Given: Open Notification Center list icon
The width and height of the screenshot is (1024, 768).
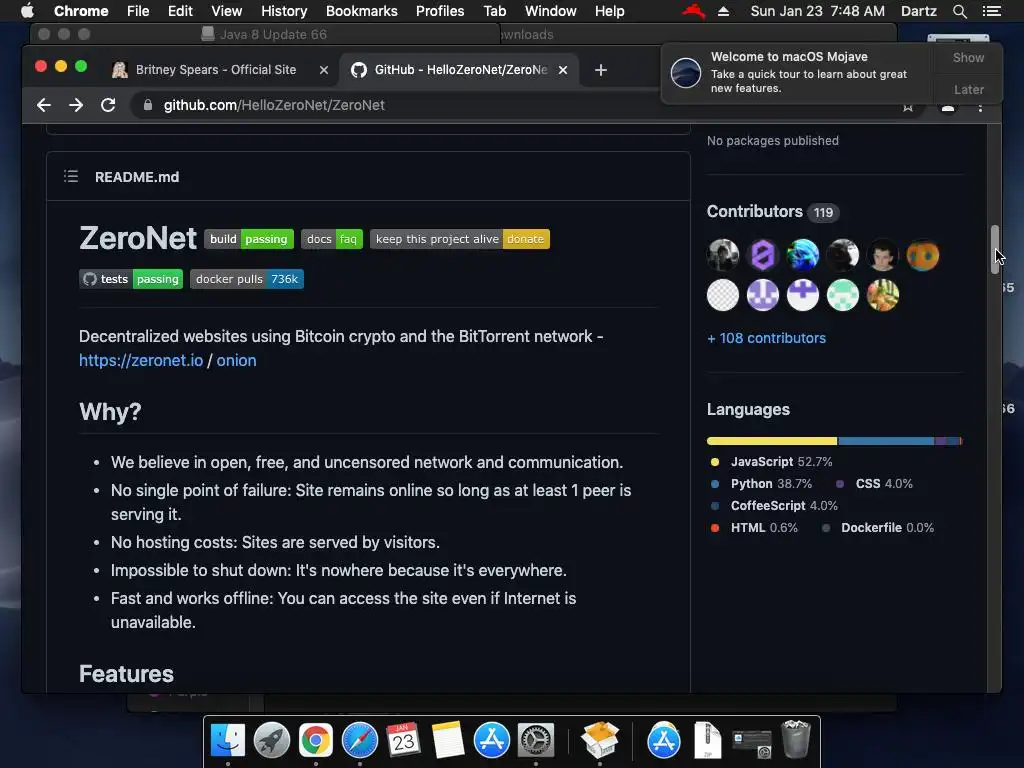Looking at the screenshot, I should (x=991, y=11).
